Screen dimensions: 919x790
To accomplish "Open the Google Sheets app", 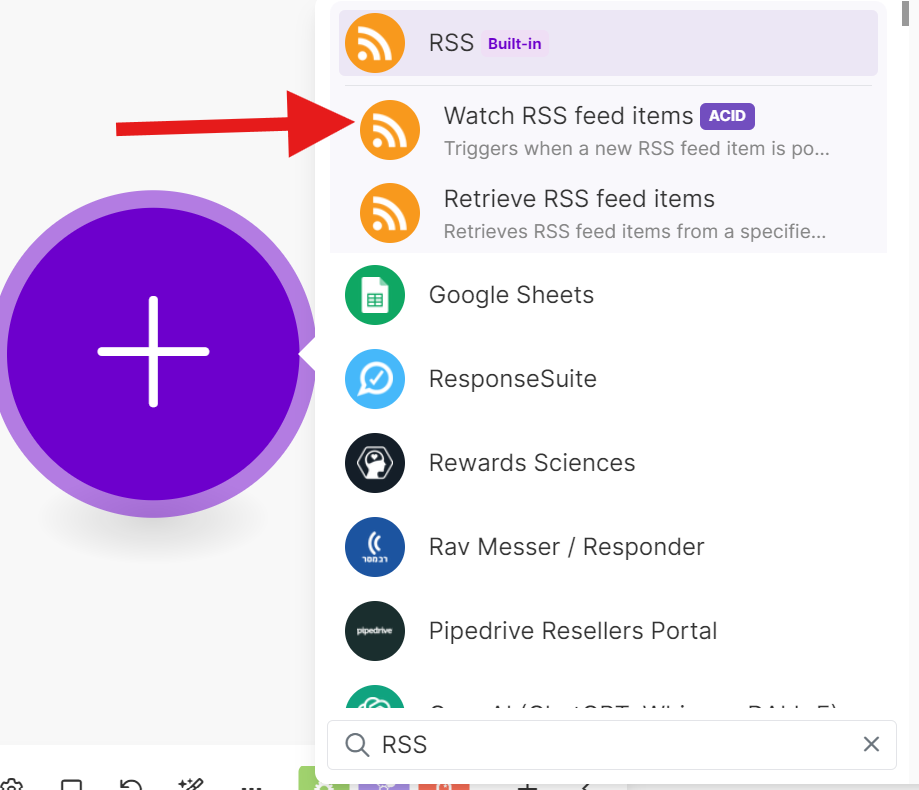I will click(608, 295).
